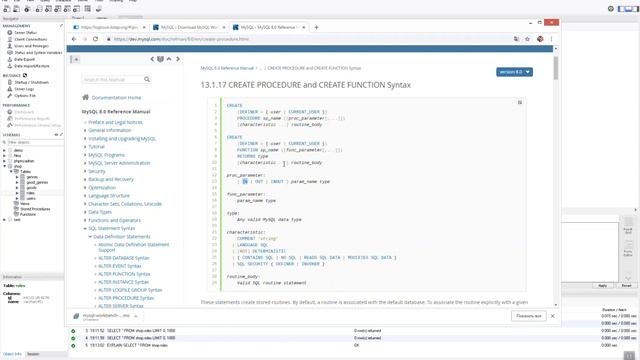Open ALTER PROCEDURE Syntax link
The image size is (640, 360).
[126, 298]
